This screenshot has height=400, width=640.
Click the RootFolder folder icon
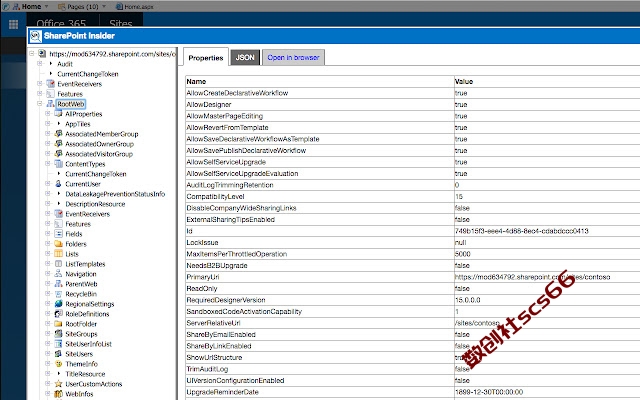click(x=58, y=324)
